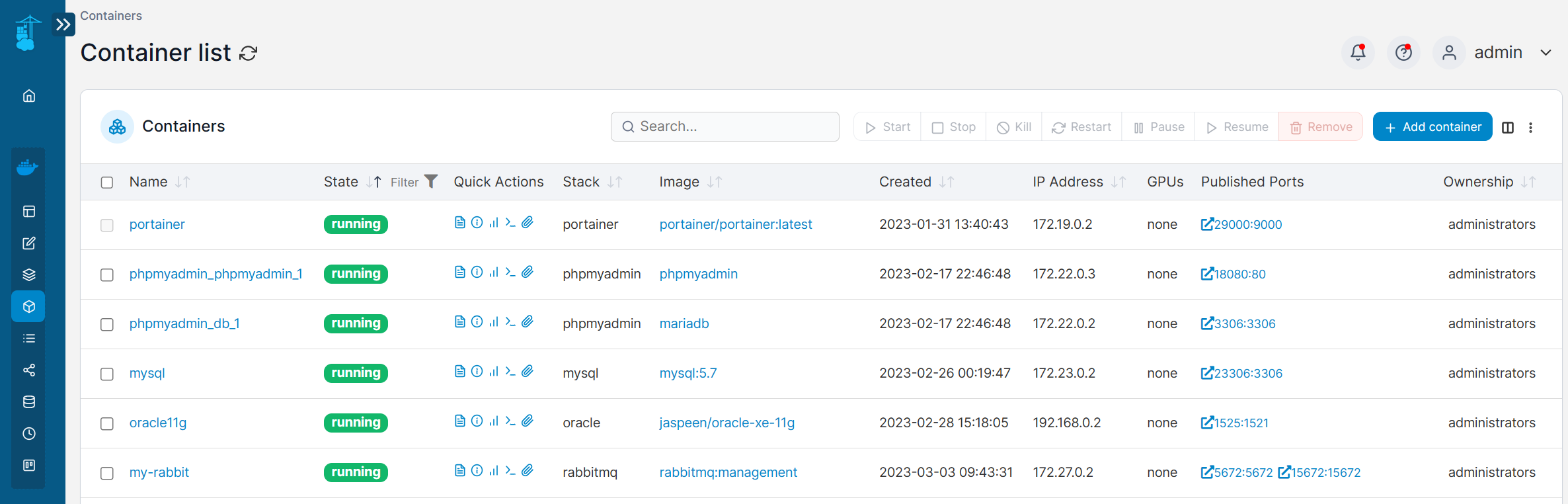Open the Containers cube icon in sidebar
Viewport: 1568px width, 504px height.
point(28,307)
